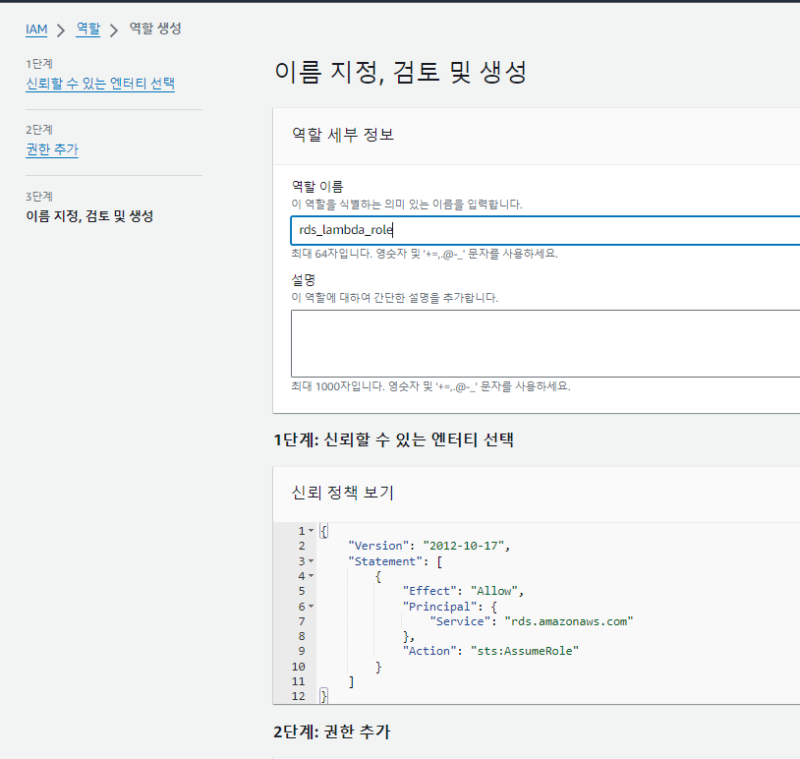Go to 역할 in the breadcrumb

click(88, 29)
